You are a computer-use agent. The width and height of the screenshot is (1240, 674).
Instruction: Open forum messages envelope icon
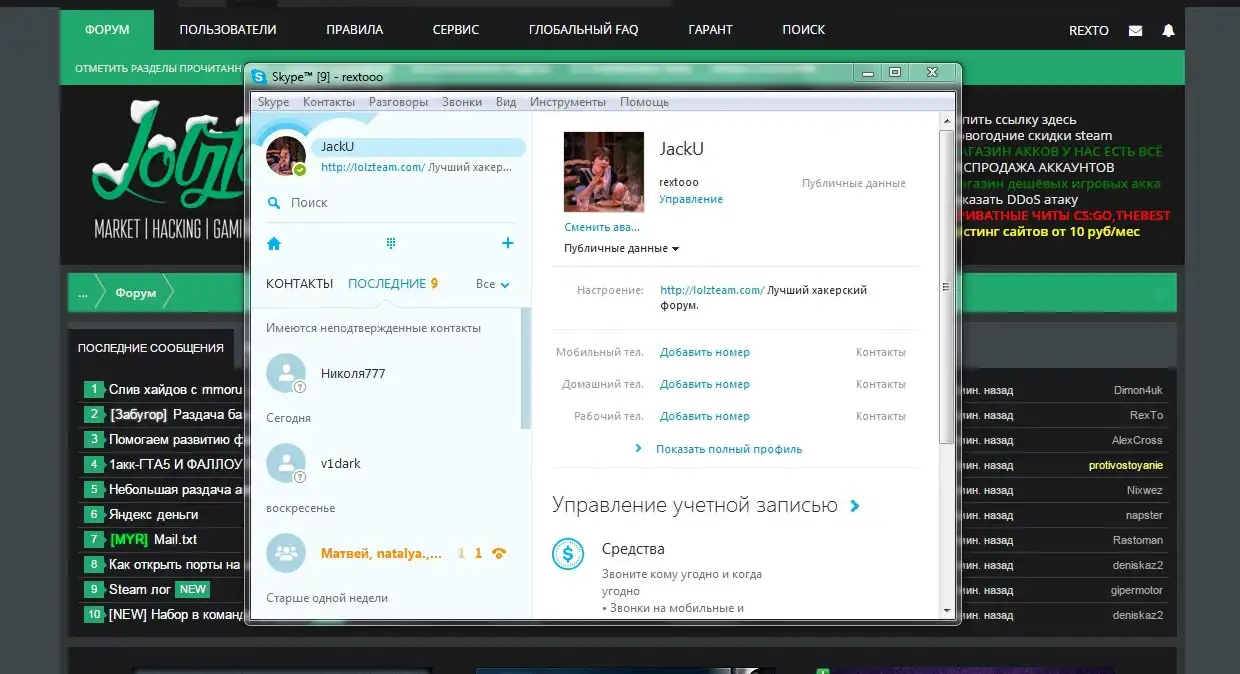tap(1135, 30)
